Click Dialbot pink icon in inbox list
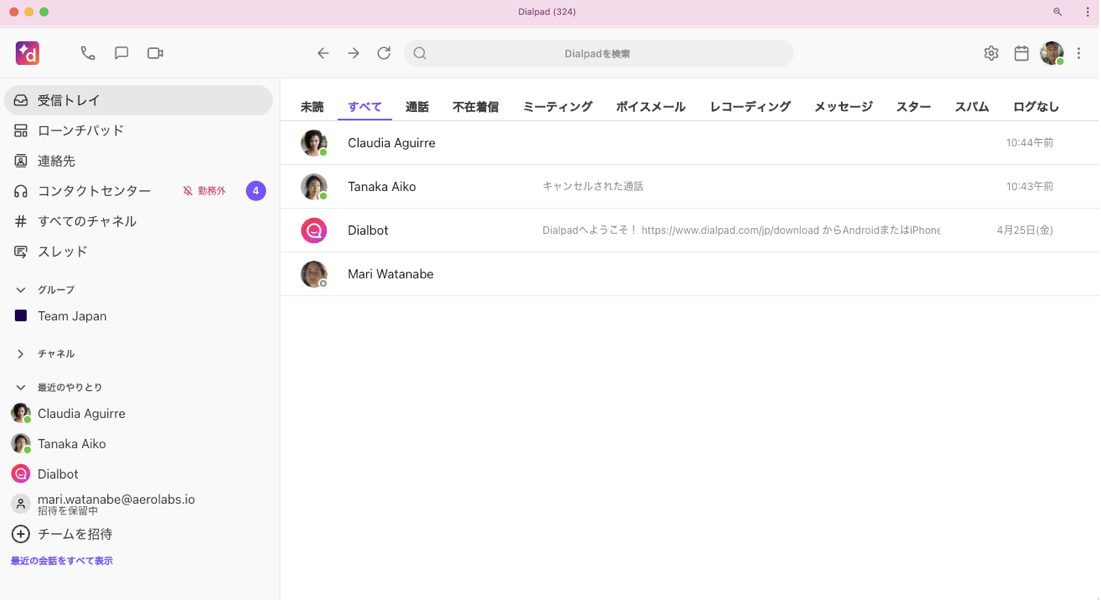 click(x=314, y=230)
